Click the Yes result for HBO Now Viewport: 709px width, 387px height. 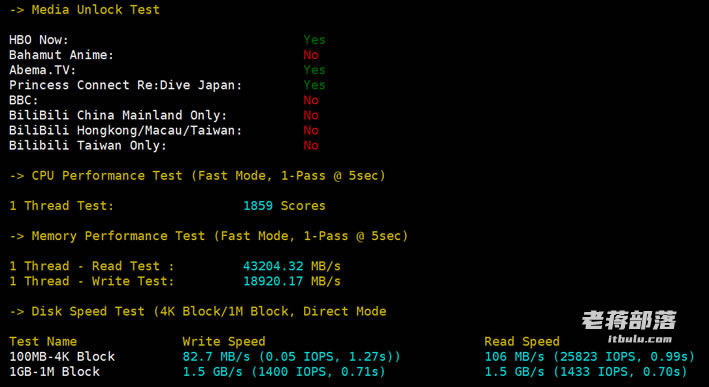pyautogui.click(x=314, y=40)
